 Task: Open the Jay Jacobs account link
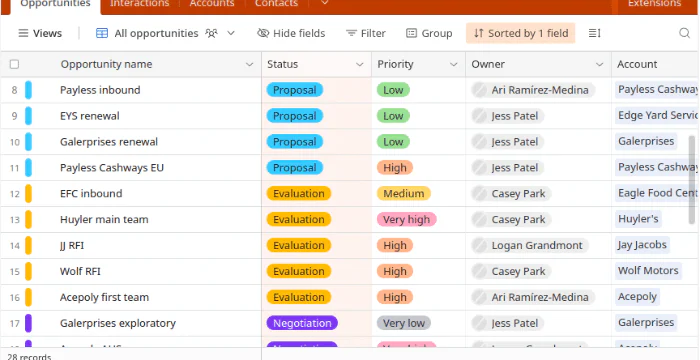[642, 245]
